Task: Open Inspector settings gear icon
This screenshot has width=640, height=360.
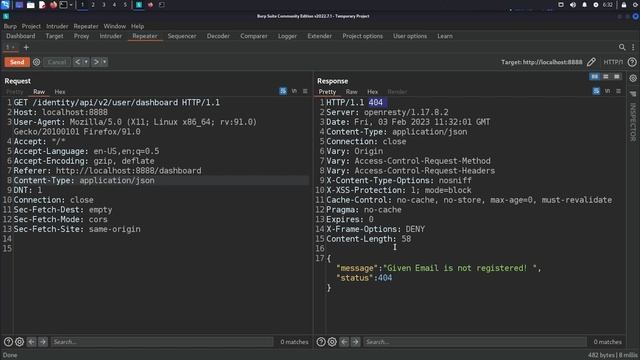Action: point(633,78)
